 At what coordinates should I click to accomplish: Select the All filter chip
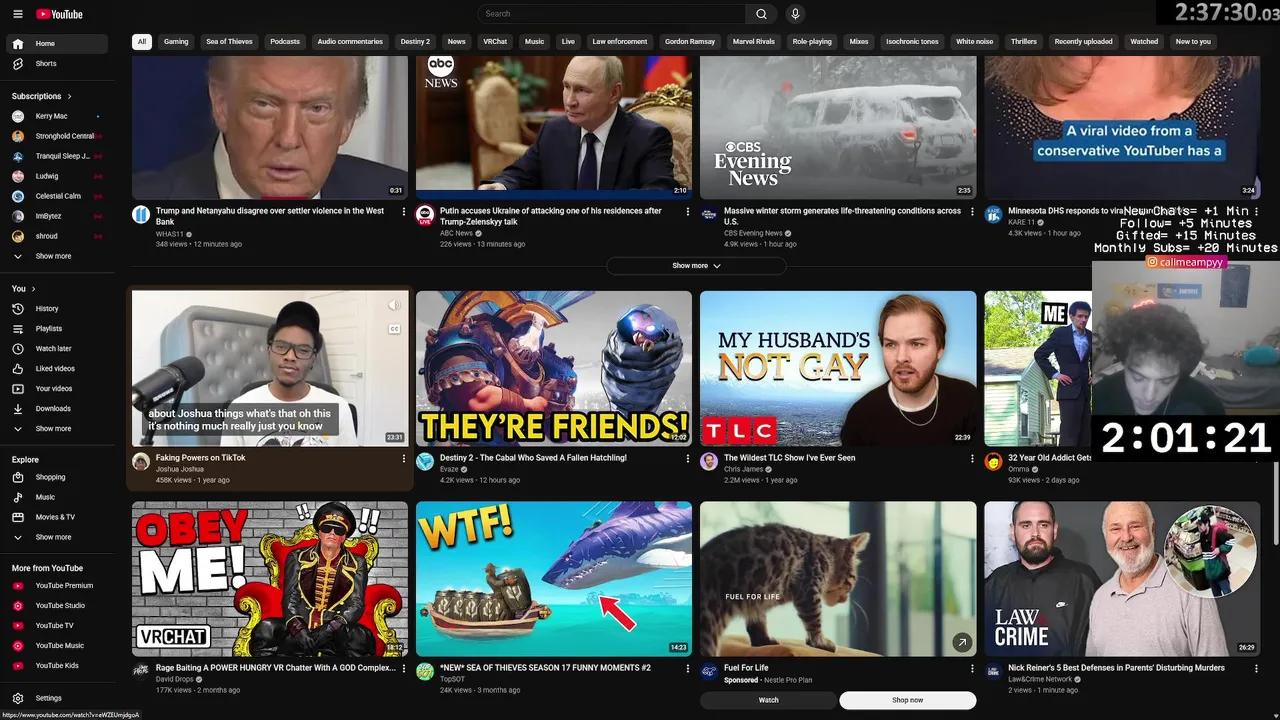coord(142,42)
